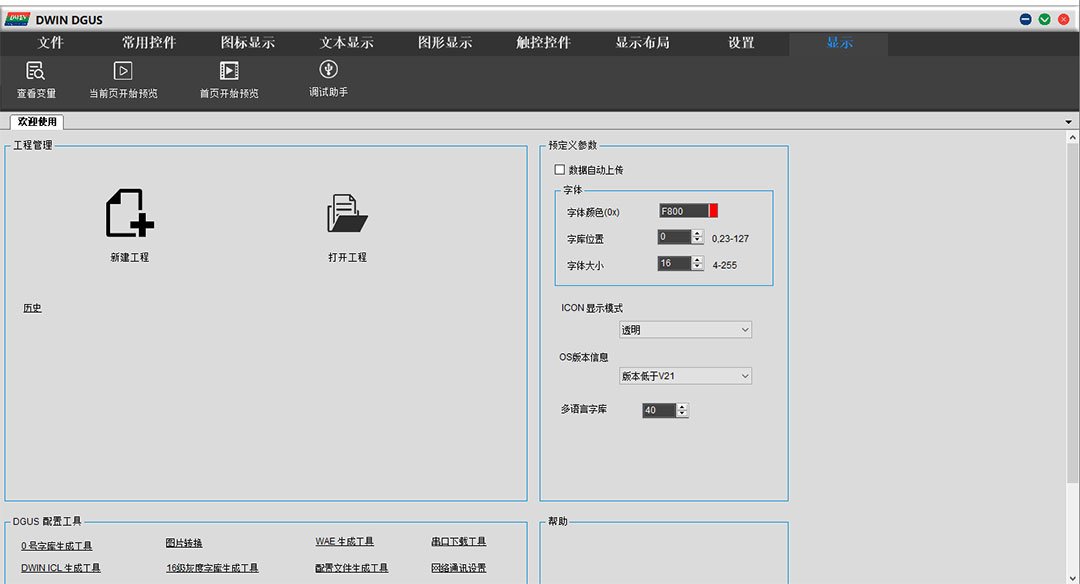The image size is (1080, 584).
Task: Open the 文件 menu
Action: click(50, 43)
